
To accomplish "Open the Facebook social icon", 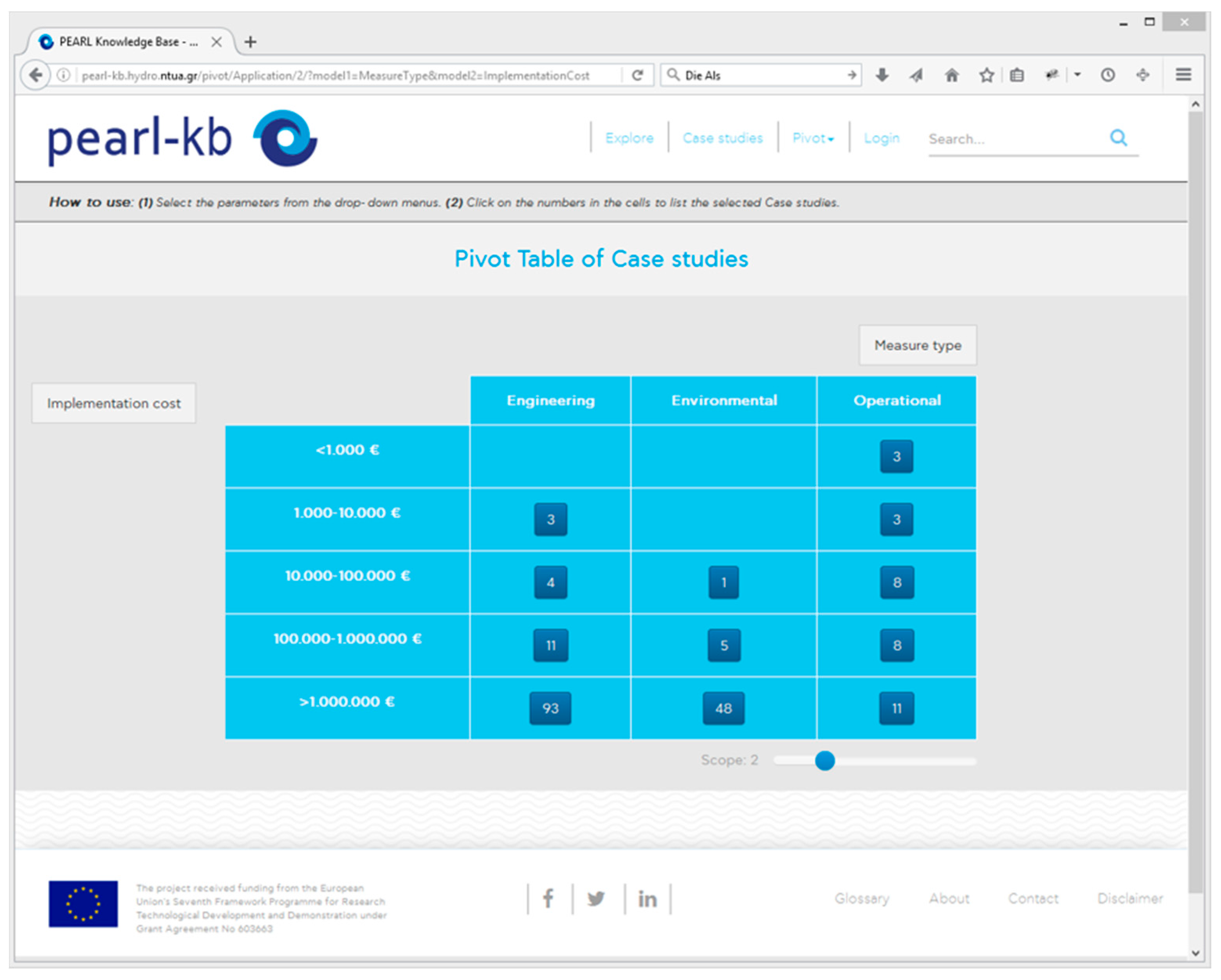I will click(x=548, y=899).
